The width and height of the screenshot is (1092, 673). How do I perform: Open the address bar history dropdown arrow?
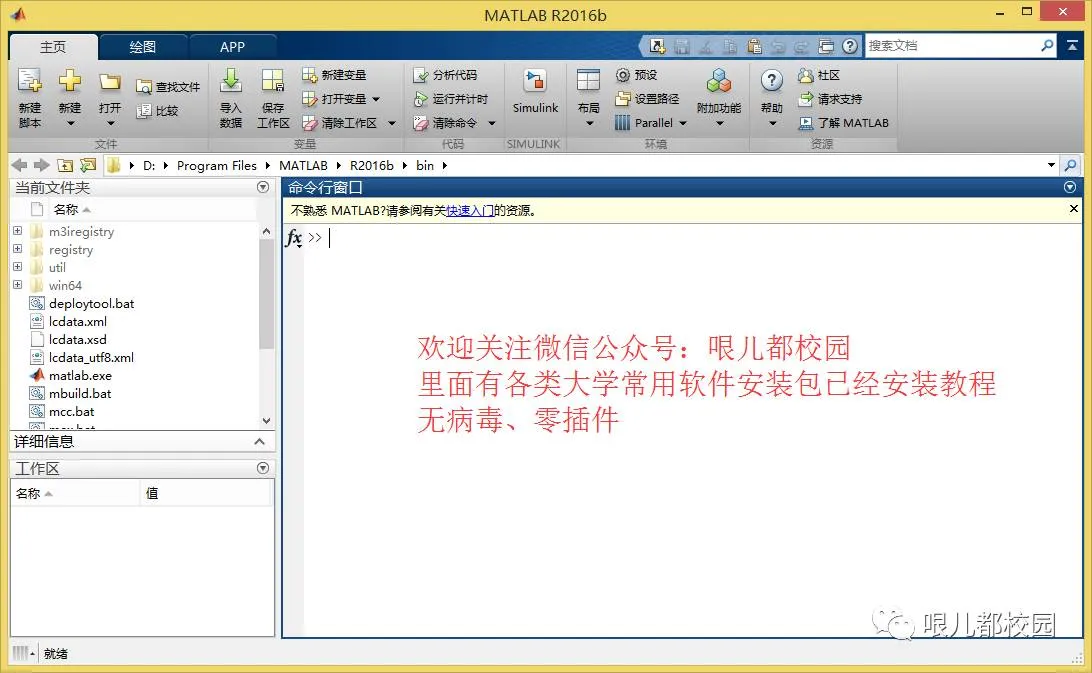tap(1051, 165)
